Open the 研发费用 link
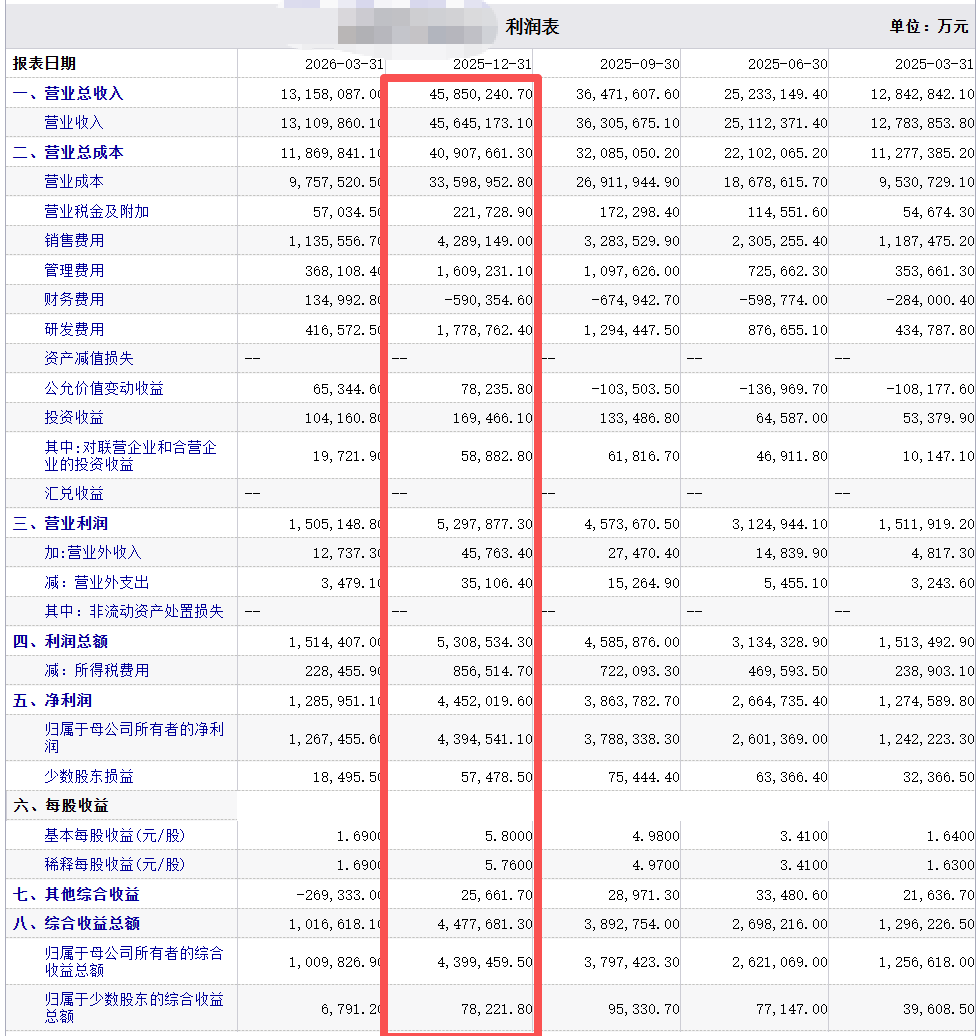 pyautogui.click(x=74, y=329)
